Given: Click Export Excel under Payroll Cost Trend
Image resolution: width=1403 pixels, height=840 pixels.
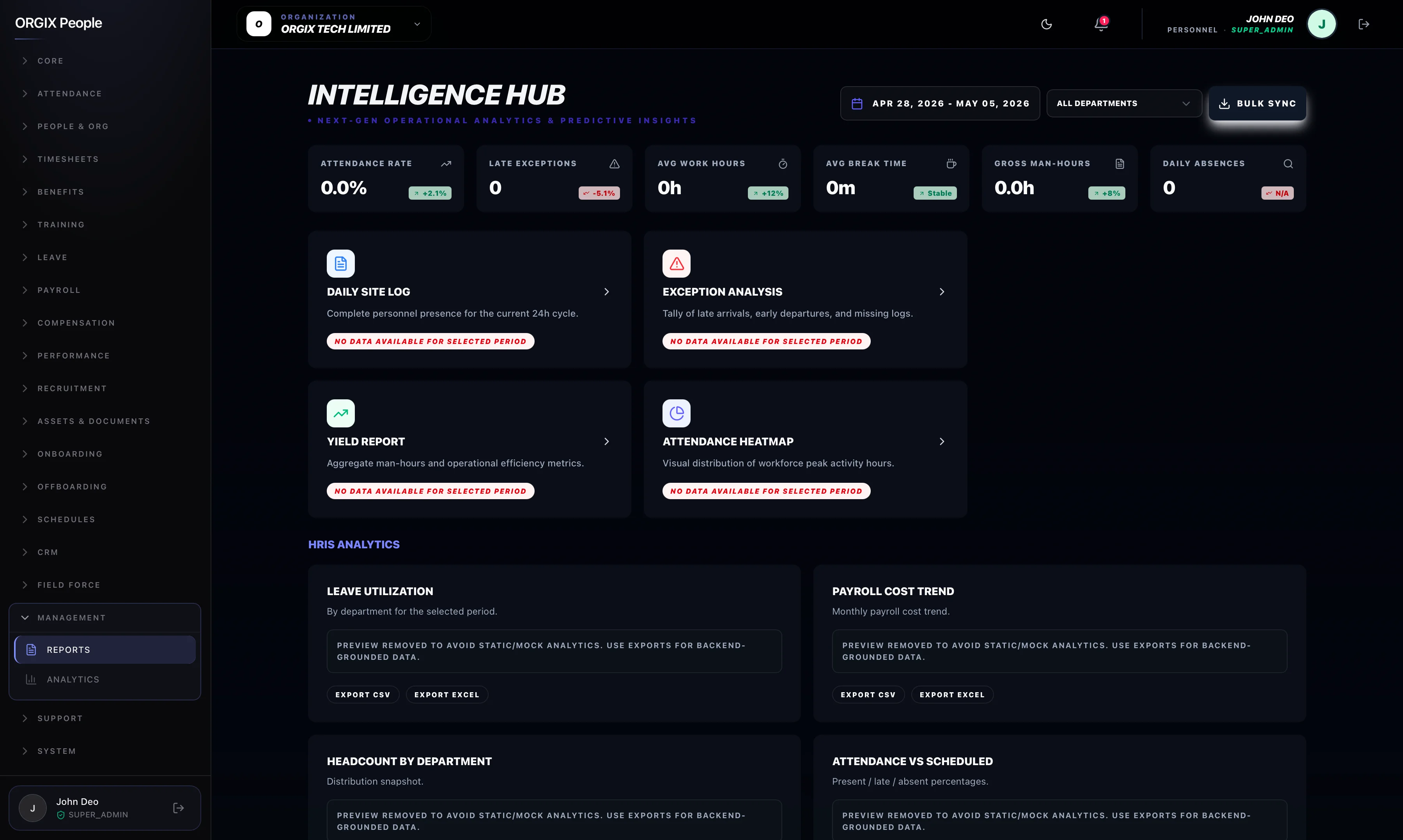Looking at the screenshot, I should pos(952,695).
